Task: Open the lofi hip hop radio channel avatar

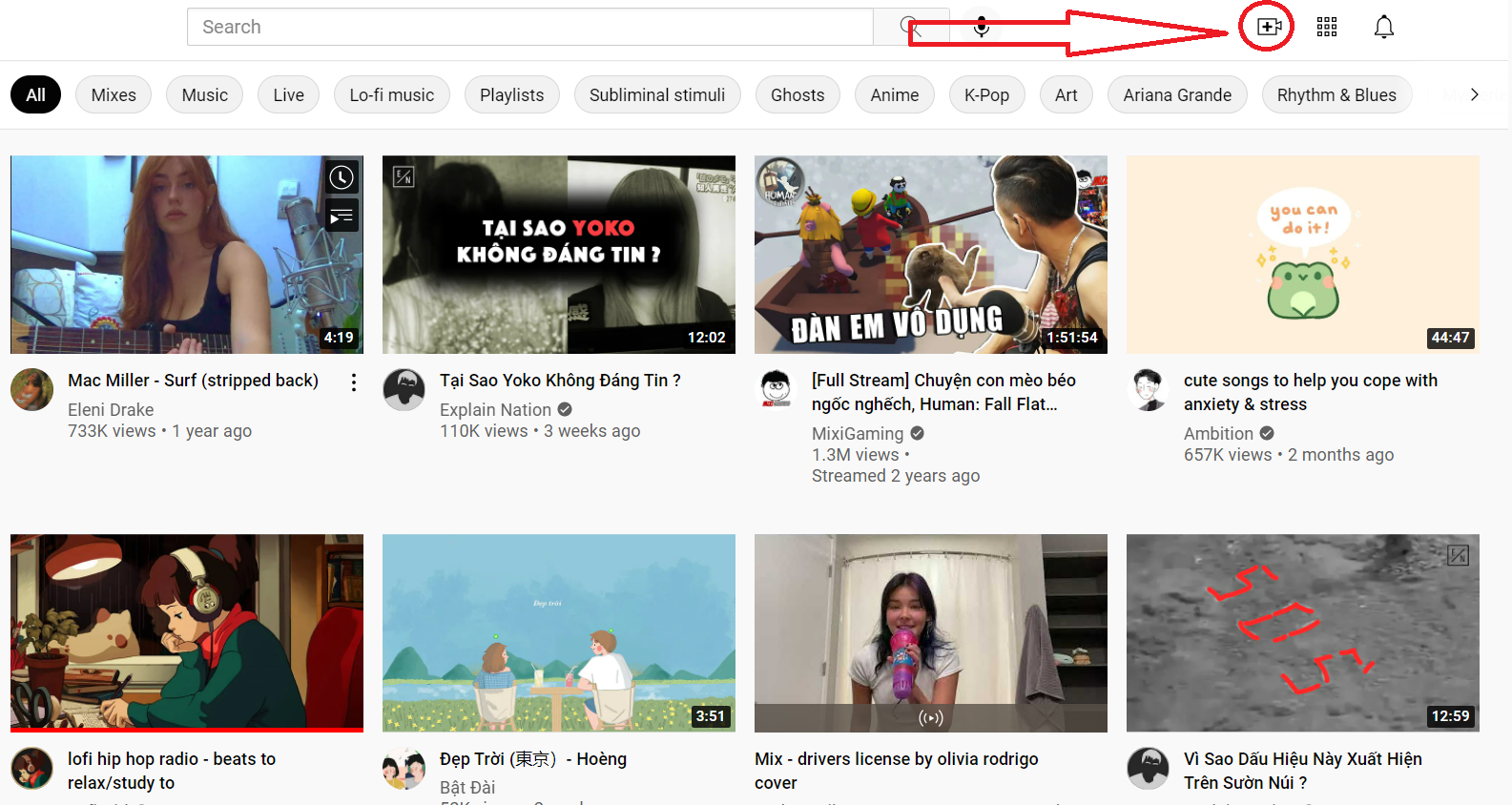Action: (32, 768)
